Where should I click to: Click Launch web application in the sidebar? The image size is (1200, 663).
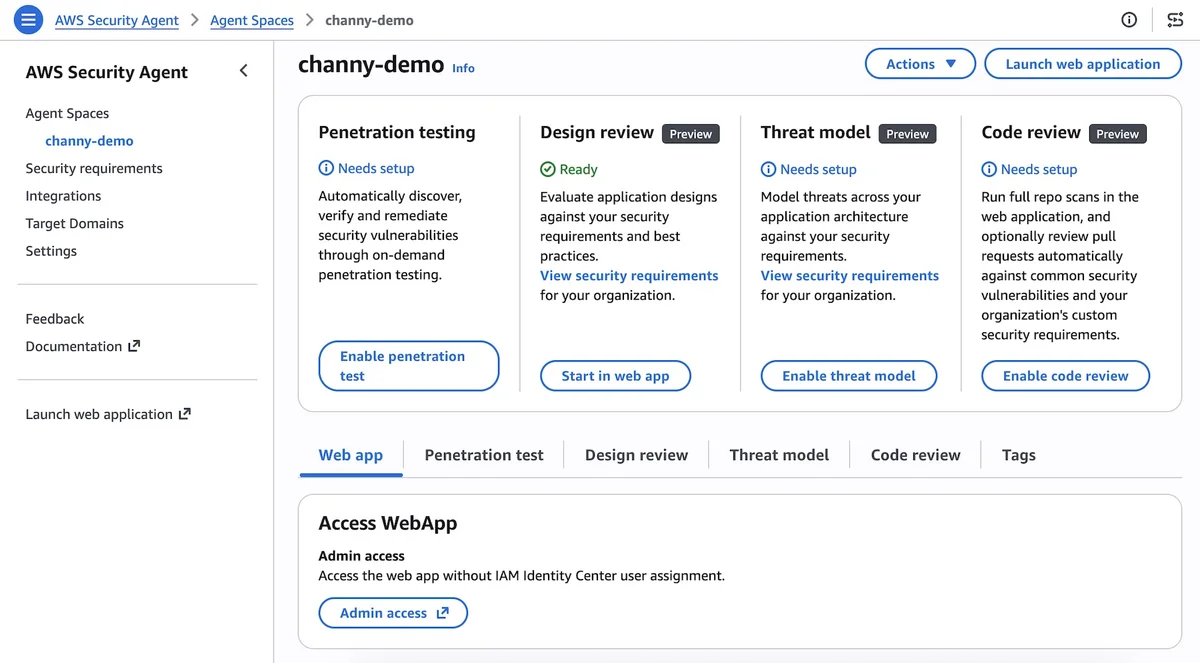coord(108,414)
